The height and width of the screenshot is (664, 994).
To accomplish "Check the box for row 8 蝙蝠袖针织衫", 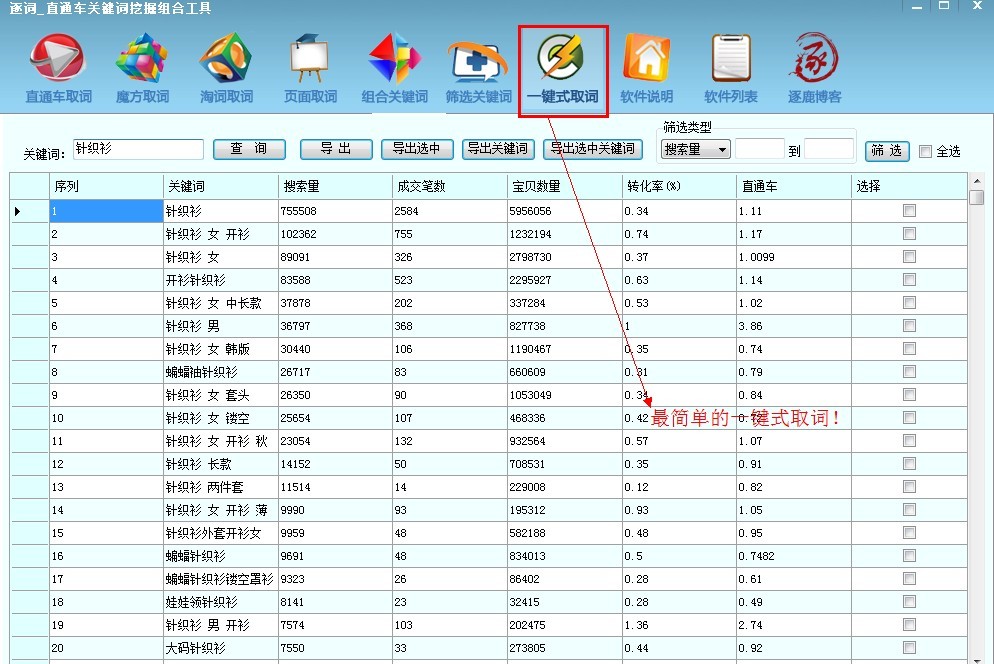I will point(909,372).
